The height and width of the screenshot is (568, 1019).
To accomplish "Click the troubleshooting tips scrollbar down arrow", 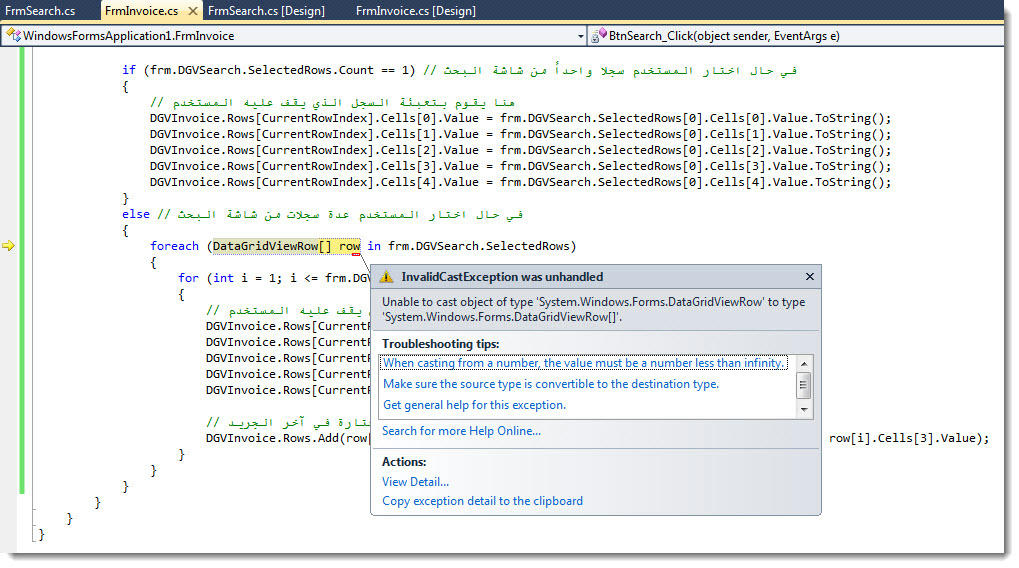I will pyautogui.click(x=804, y=410).
